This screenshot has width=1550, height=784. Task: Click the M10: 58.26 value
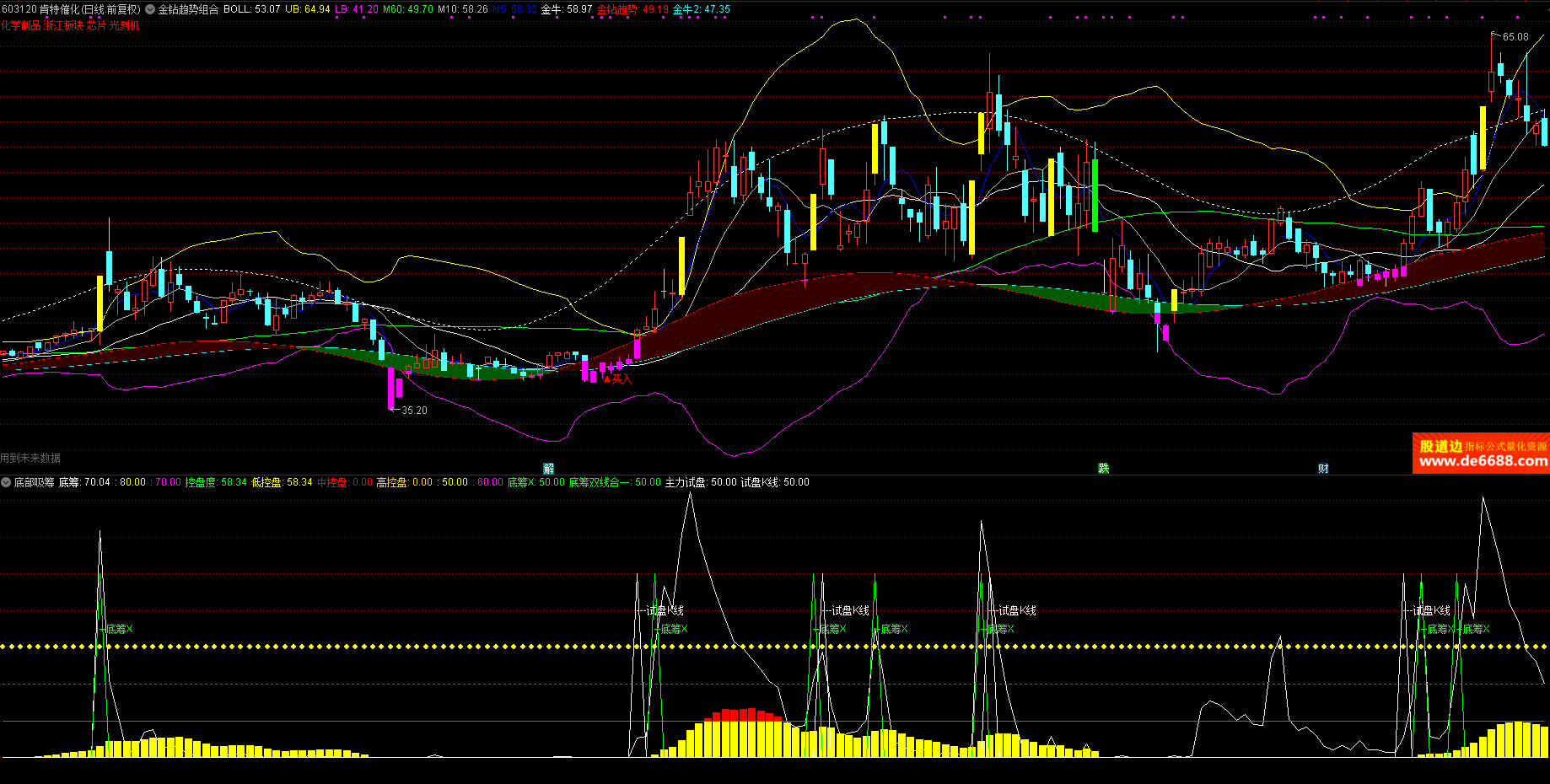463,9
